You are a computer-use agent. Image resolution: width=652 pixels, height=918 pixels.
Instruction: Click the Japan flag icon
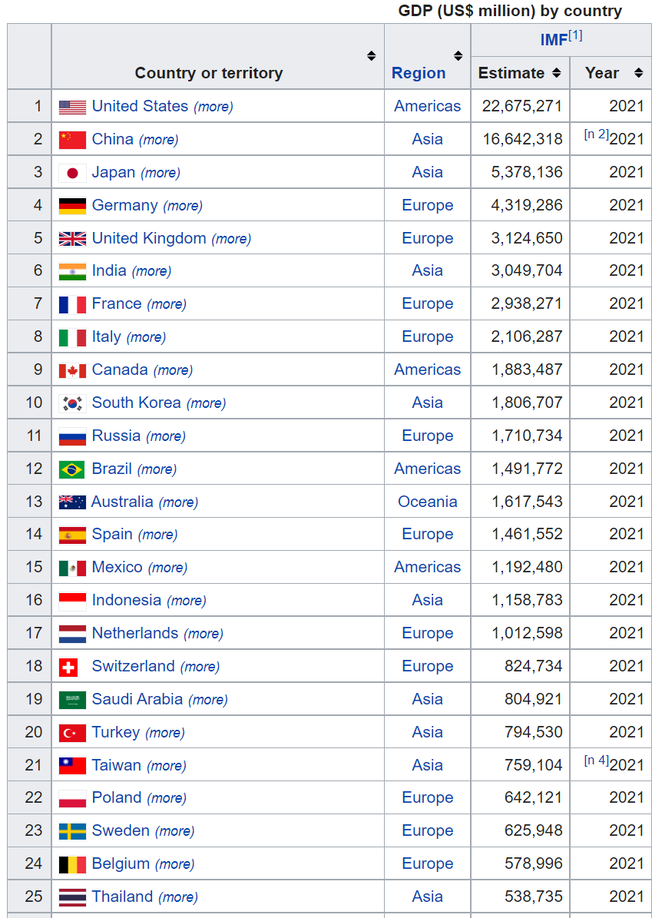(73, 173)
